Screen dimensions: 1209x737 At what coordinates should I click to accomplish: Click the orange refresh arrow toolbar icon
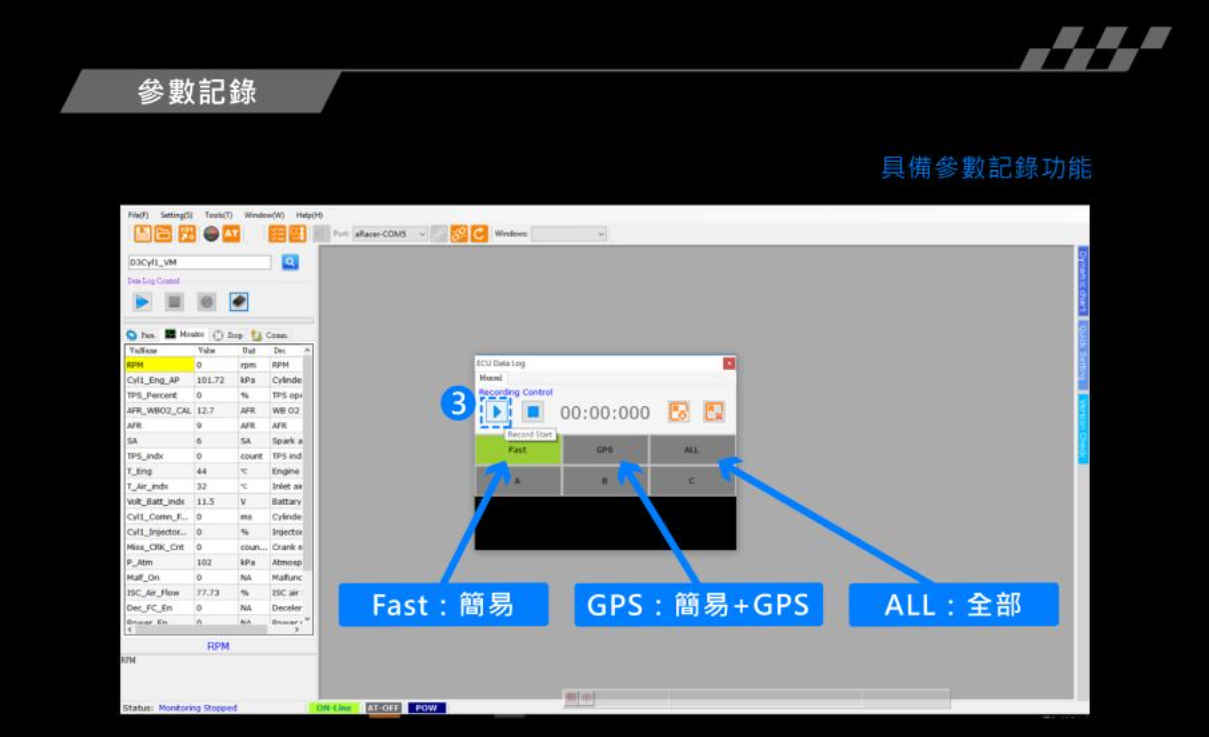click(x=479, y=233)
